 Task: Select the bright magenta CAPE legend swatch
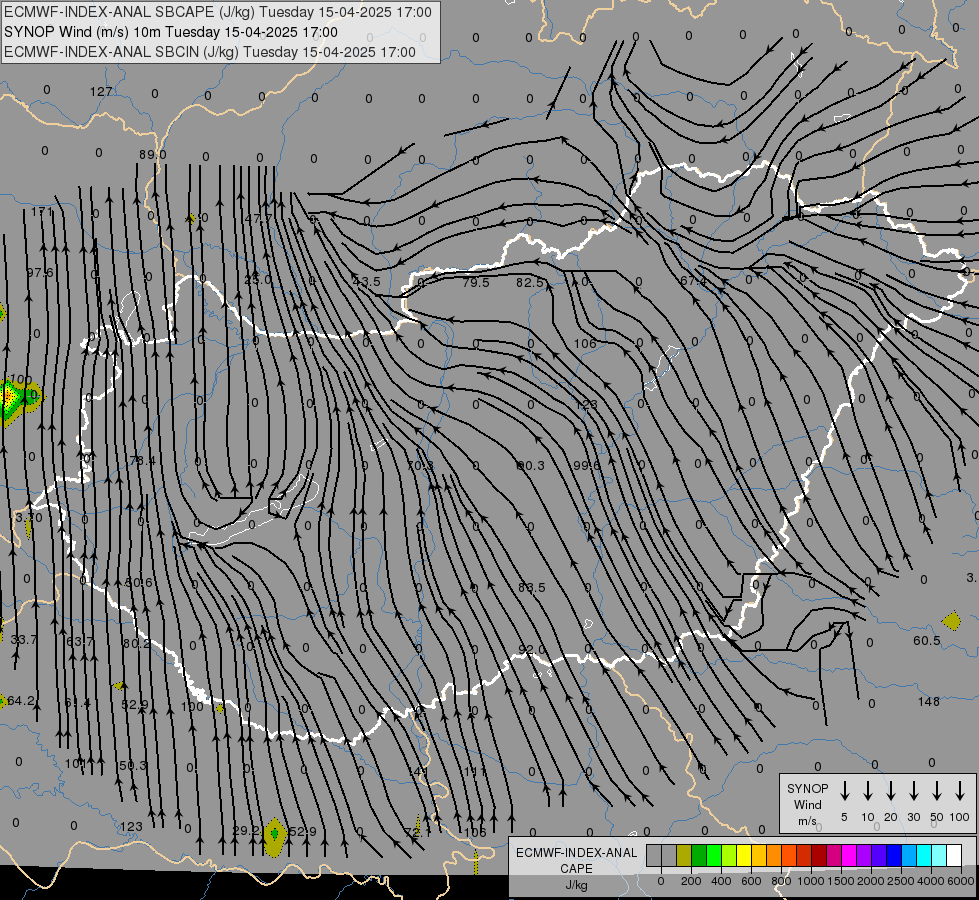[849, 856]
